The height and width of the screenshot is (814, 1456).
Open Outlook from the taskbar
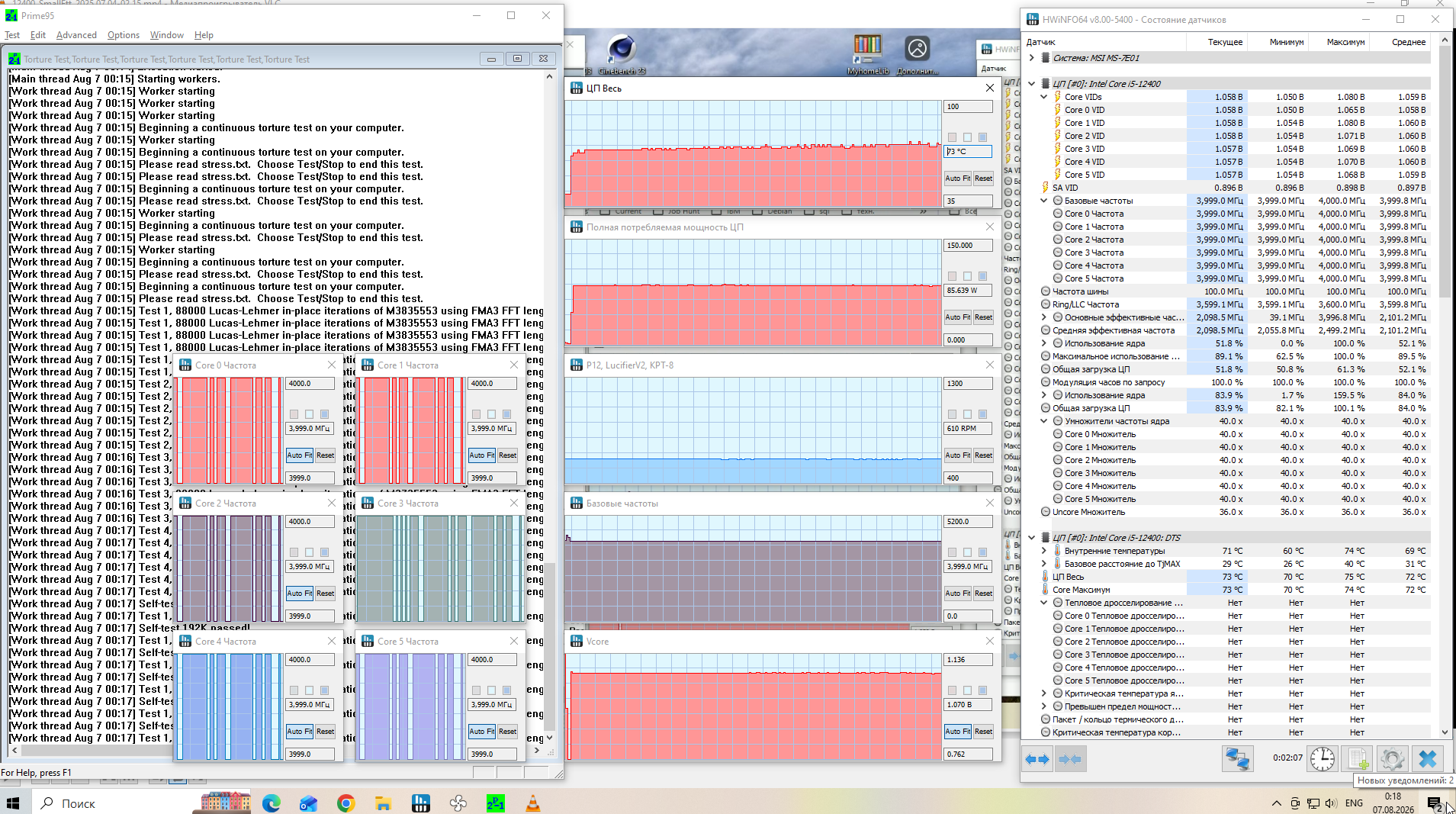pos(308,803)
